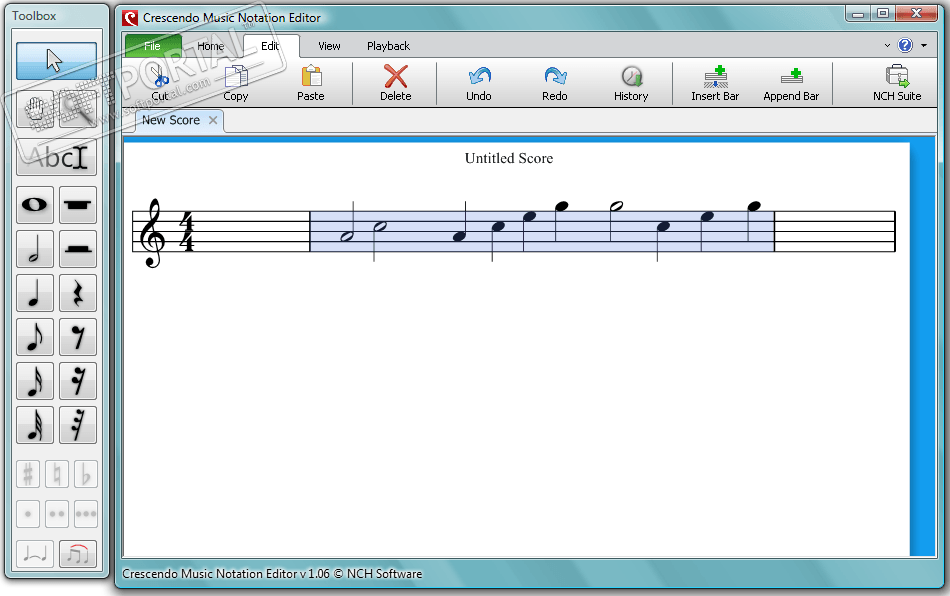Switch to the Home ribbon tab

pos(211,46)
